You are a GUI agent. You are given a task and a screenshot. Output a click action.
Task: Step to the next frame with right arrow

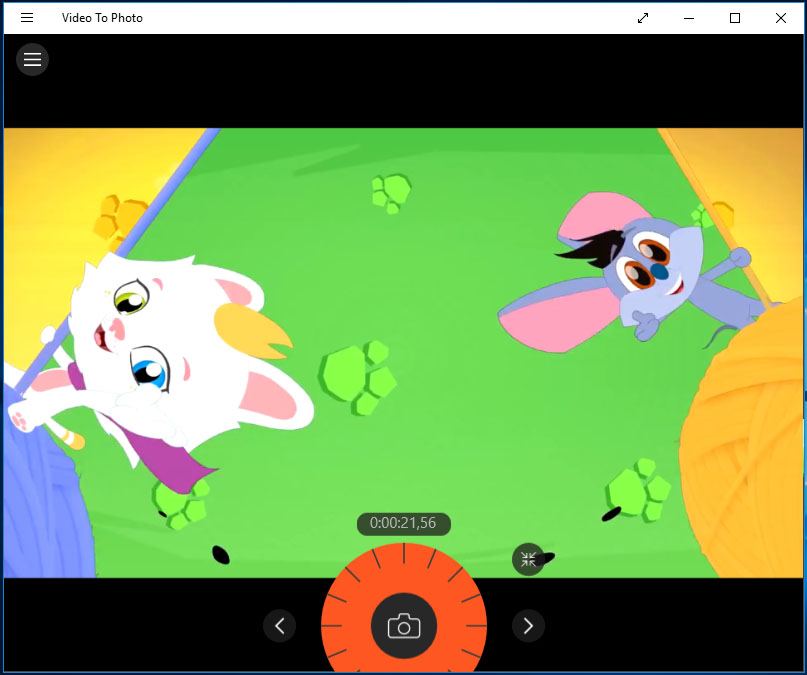[x=528, y=626]
